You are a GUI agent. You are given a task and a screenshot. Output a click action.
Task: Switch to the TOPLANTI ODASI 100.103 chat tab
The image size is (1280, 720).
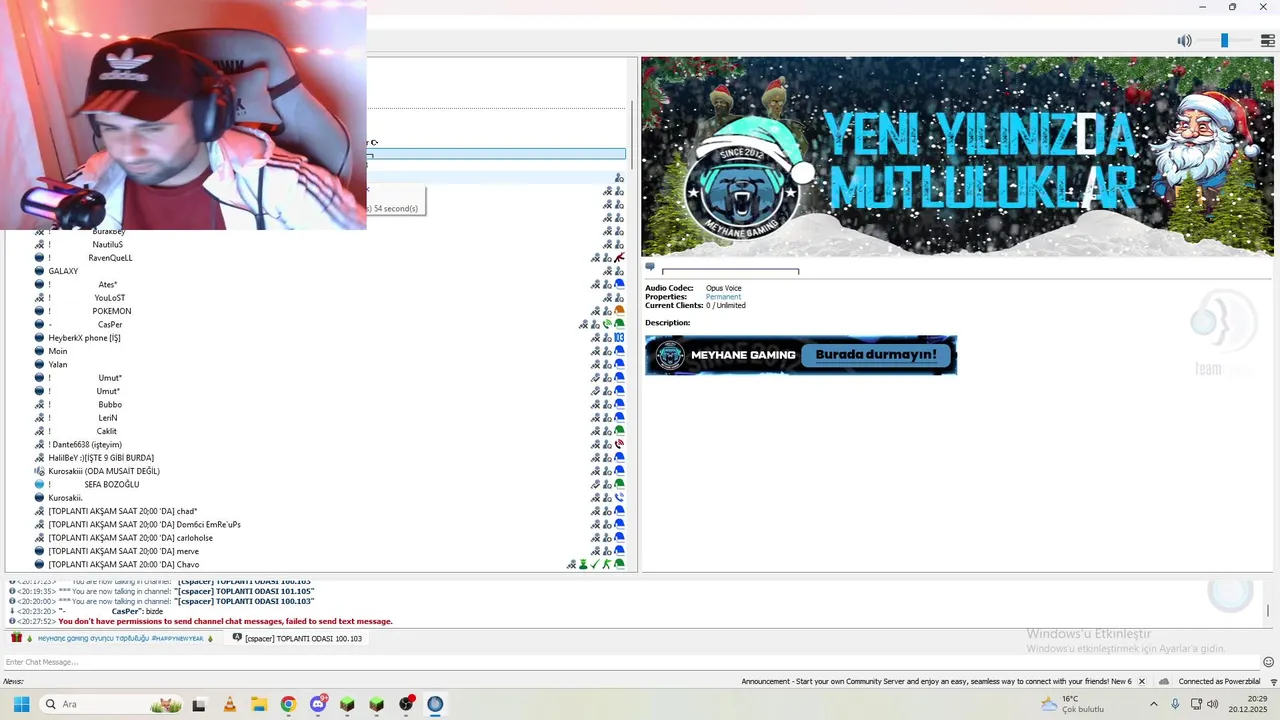tap(297, 638)
